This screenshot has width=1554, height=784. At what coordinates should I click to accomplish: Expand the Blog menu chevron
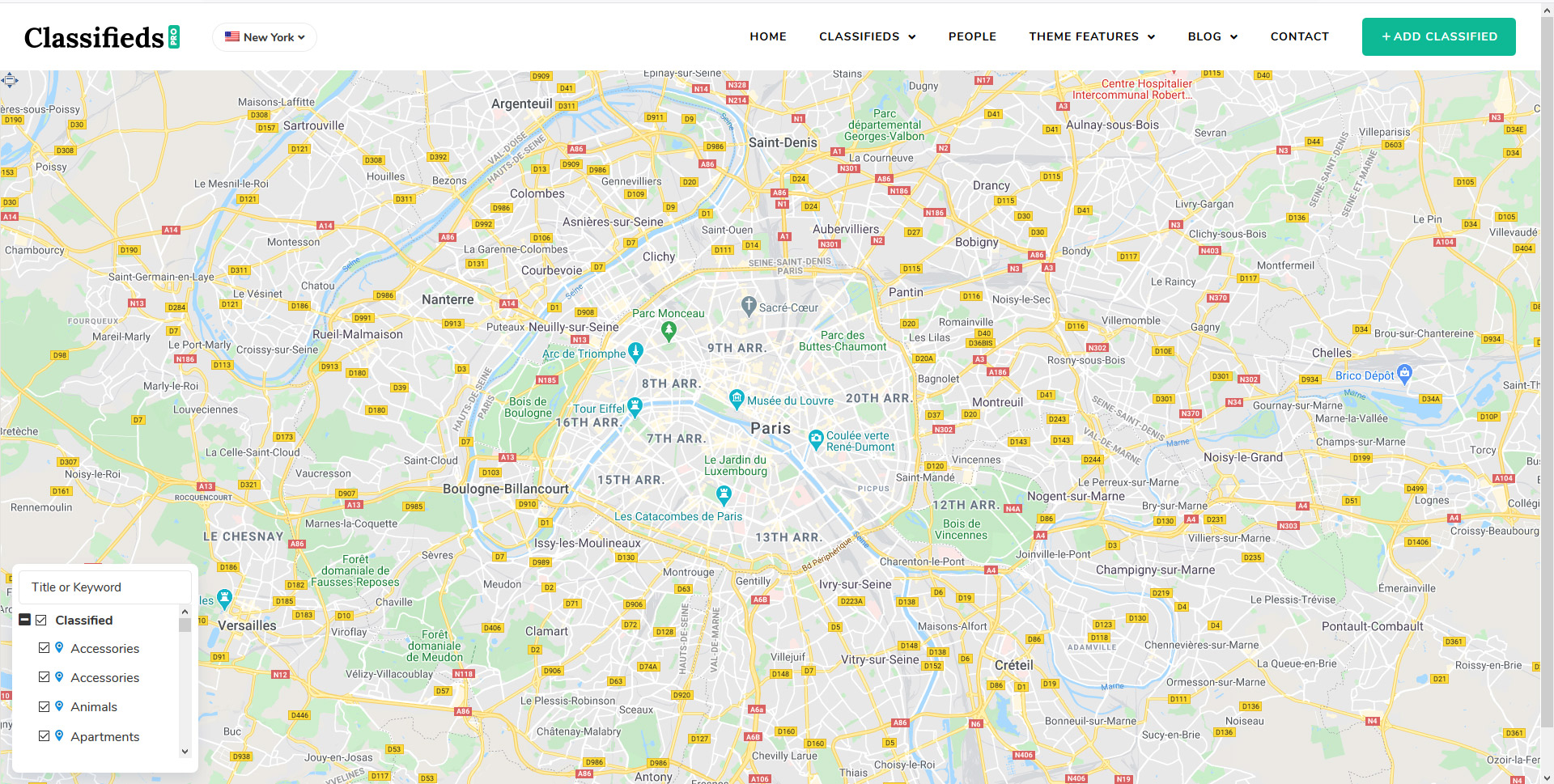pyautogui.click(x=1233, y=37)
